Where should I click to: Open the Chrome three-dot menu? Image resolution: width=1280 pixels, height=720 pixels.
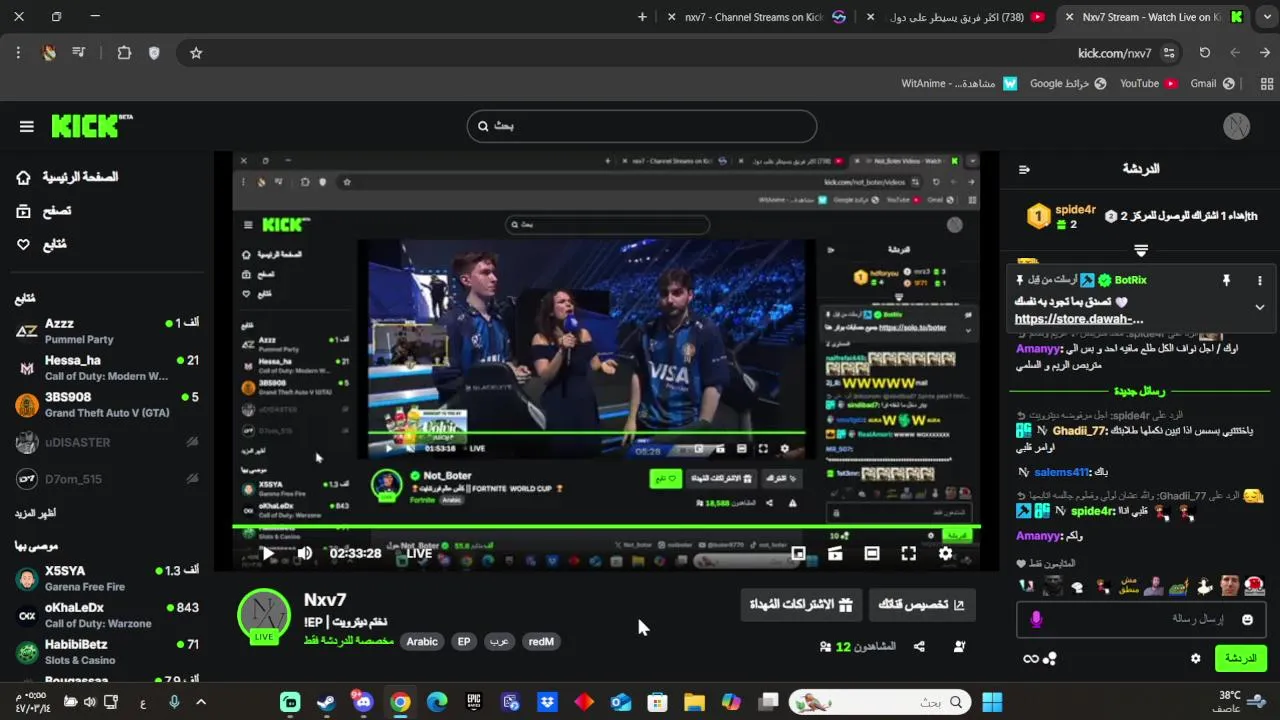click(x=18, y=53)
